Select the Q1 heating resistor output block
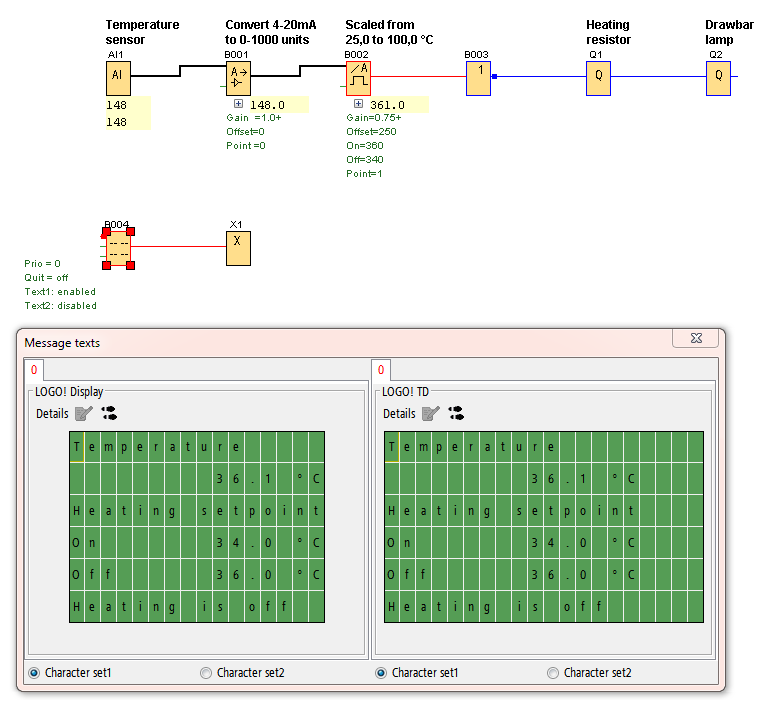This screenshot has height=701, width=760. tap(598, 78)
